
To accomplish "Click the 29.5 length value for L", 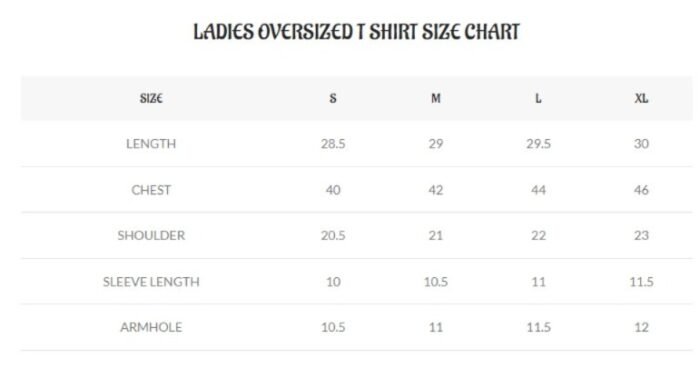I will click(538, 144).
